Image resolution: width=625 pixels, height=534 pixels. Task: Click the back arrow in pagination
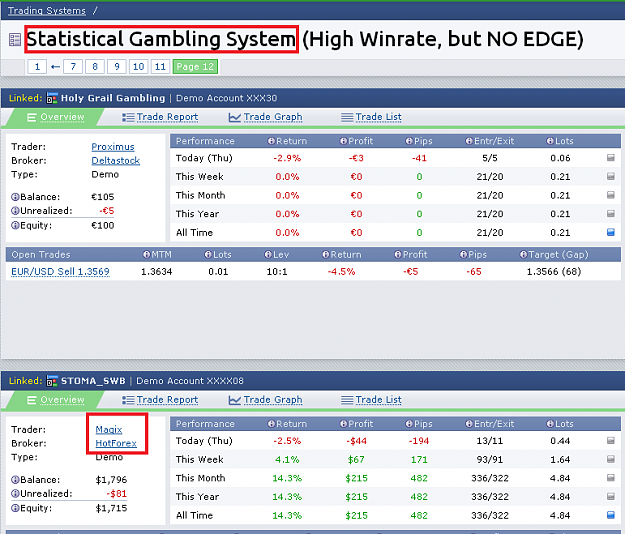55,67
